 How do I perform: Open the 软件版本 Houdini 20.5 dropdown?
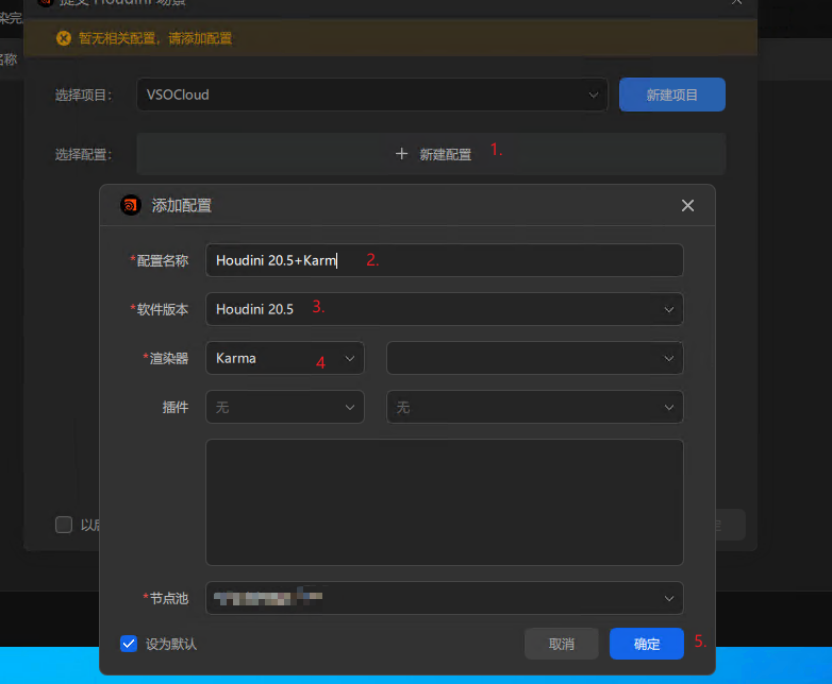tap(444, 309)
